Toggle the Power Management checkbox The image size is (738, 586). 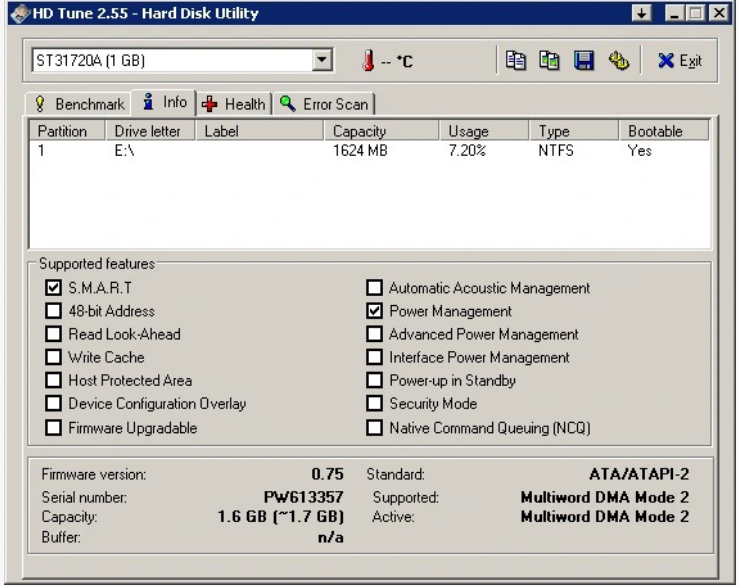(374, 311)
